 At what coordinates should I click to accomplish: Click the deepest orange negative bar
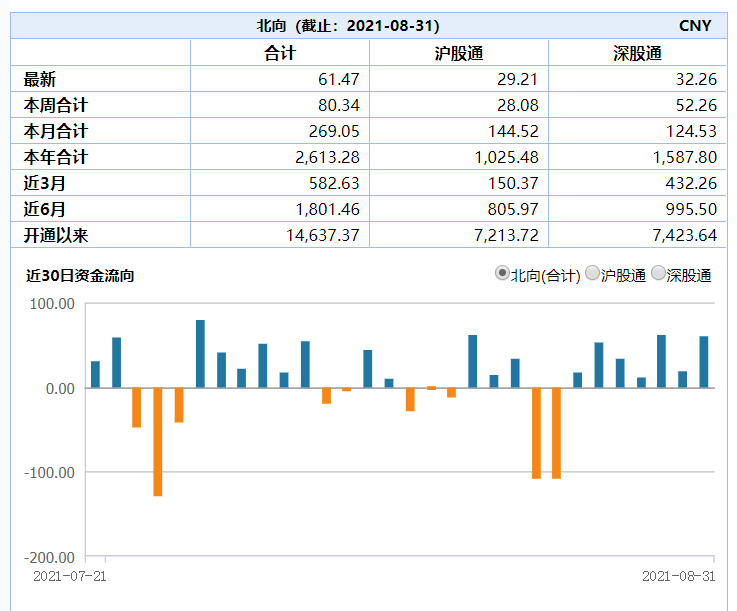158,441
